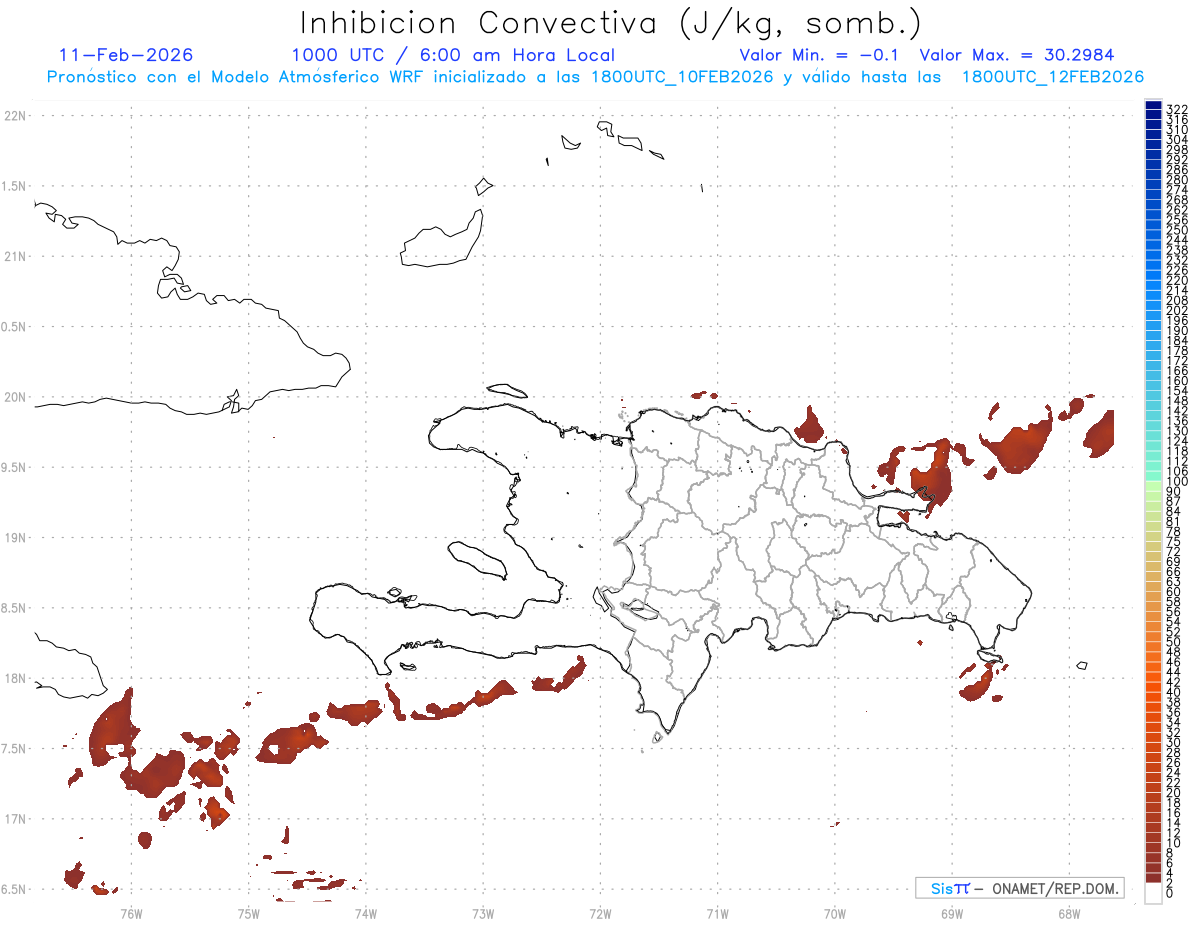
Task: Click the '73W' longitude label
Action: point(483,912)
